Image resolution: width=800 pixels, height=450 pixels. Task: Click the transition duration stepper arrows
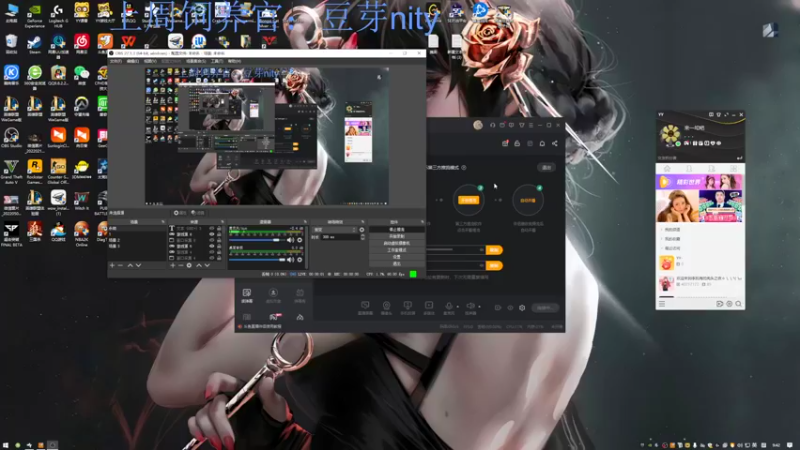[362, 237]
